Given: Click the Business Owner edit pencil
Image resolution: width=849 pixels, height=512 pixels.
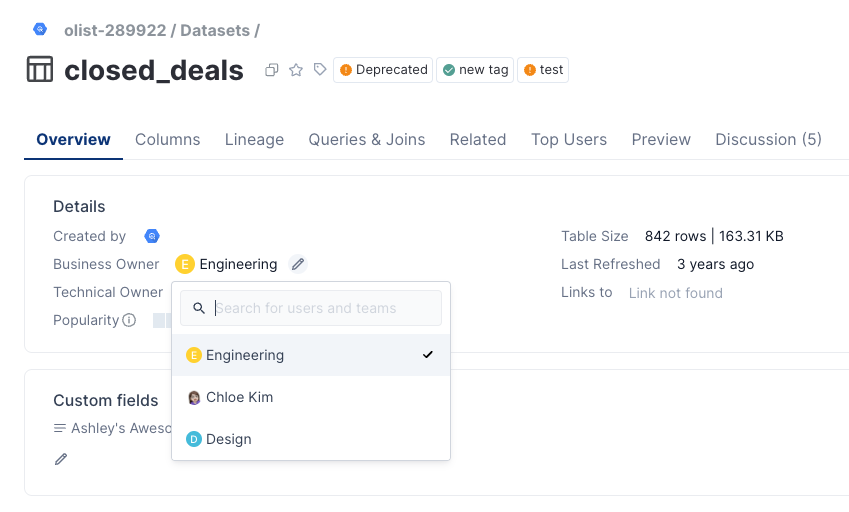Looking at the screenshot, I should [298, 264].
